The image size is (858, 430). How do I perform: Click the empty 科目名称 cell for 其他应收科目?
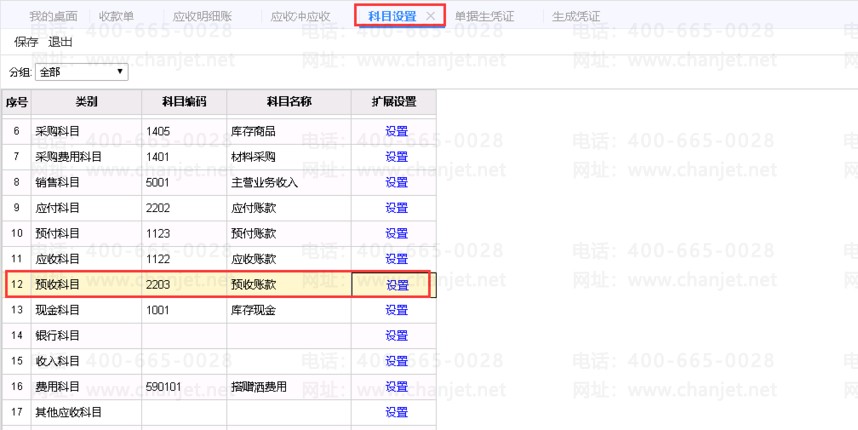coord(289,412)
